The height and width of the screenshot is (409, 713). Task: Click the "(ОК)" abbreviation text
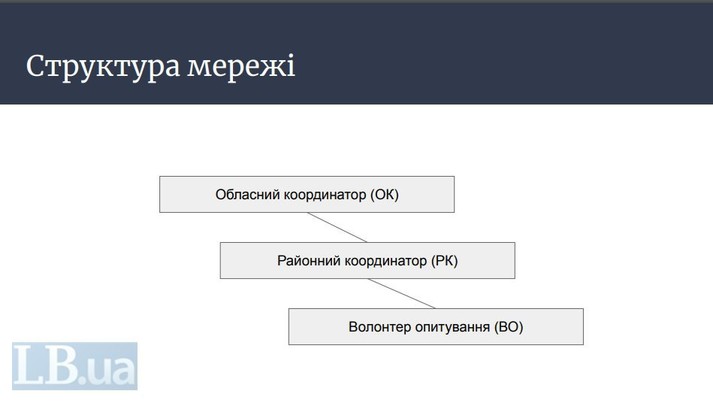(x=384, y=195)
